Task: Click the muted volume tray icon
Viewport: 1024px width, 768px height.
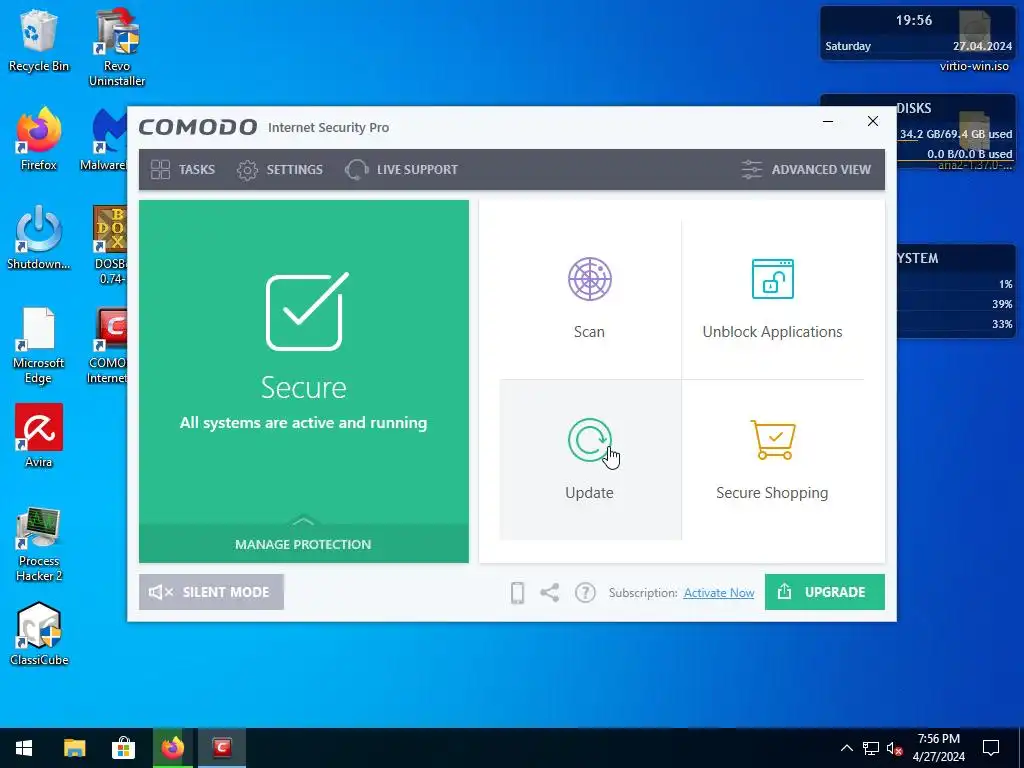Action: click(894, 748)
